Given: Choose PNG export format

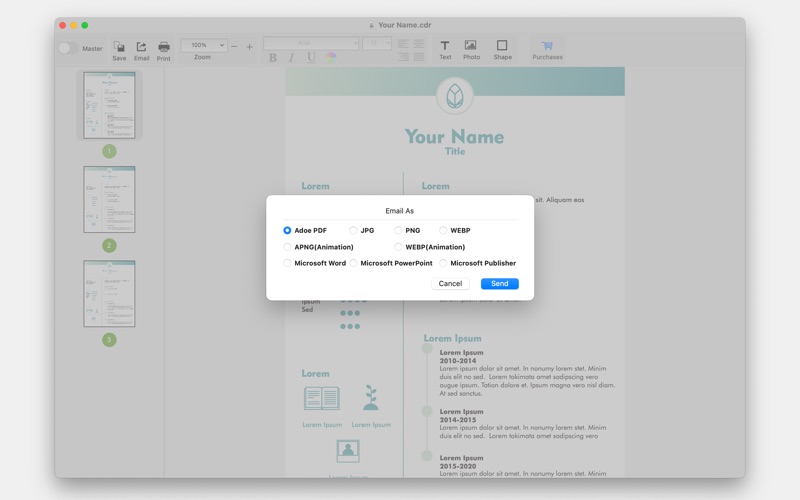Looking at the screenshot, I should (407, 231).
